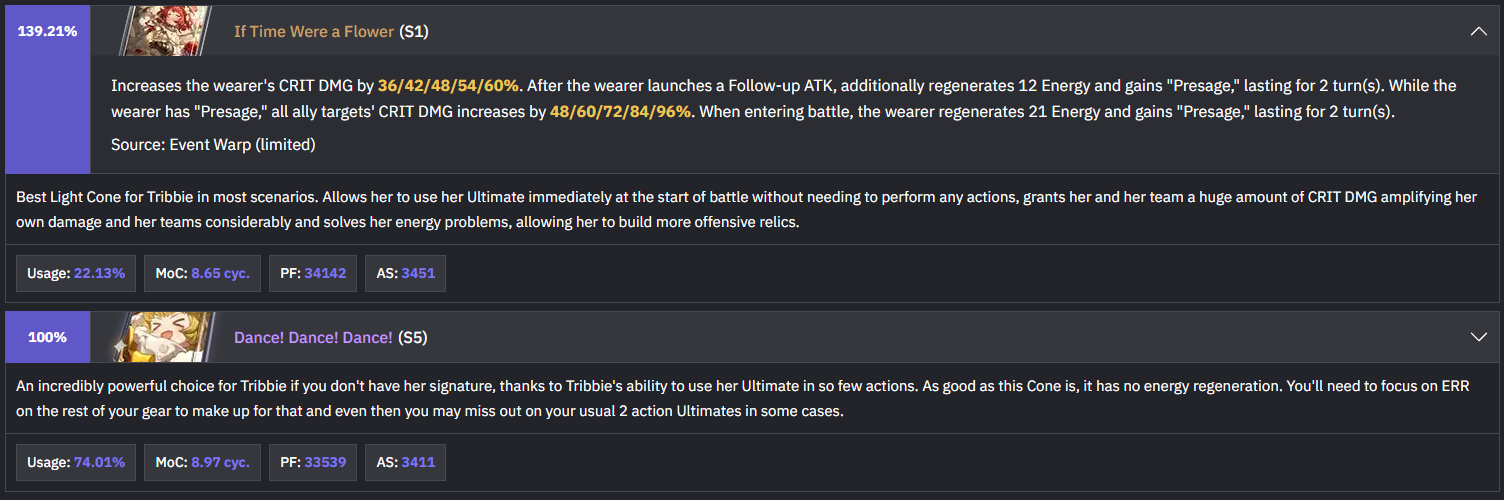The width and height of the screenshot is (1504, 500).
Task: Select the AS 3451 stat box
Action: (405, 273)
